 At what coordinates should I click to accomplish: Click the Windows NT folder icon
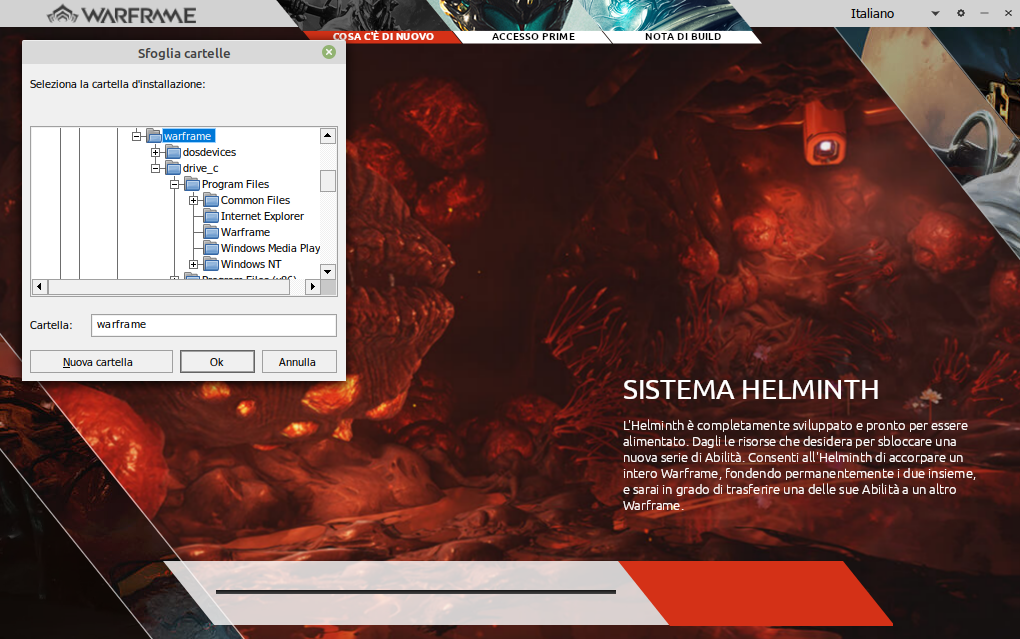pyautogui.click(x=211, y=264)
